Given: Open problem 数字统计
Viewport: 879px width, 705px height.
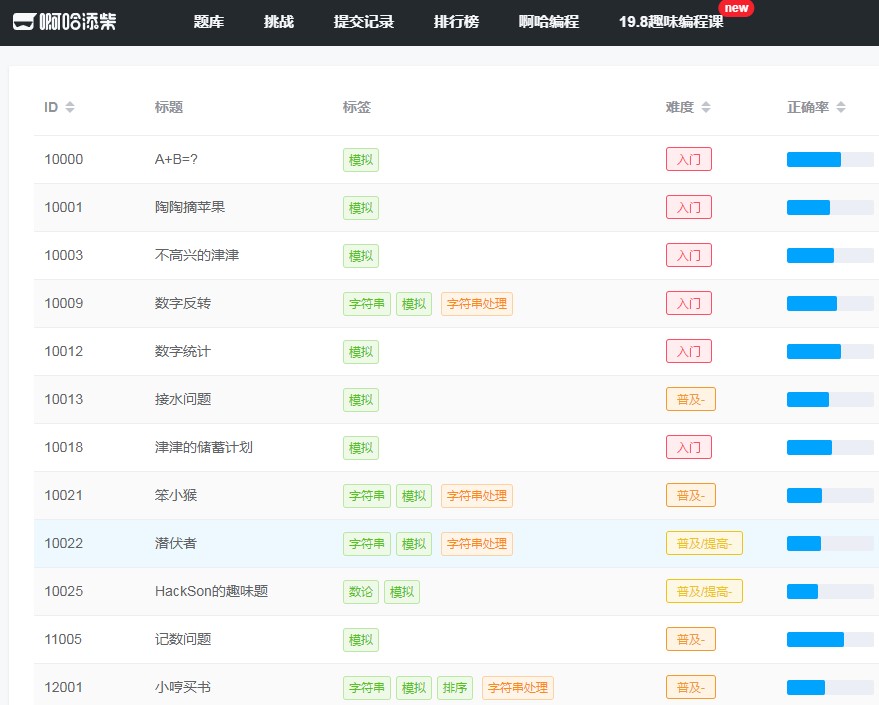Looking at the screenshot, I should pyautogui.click(x=183, y=351).
